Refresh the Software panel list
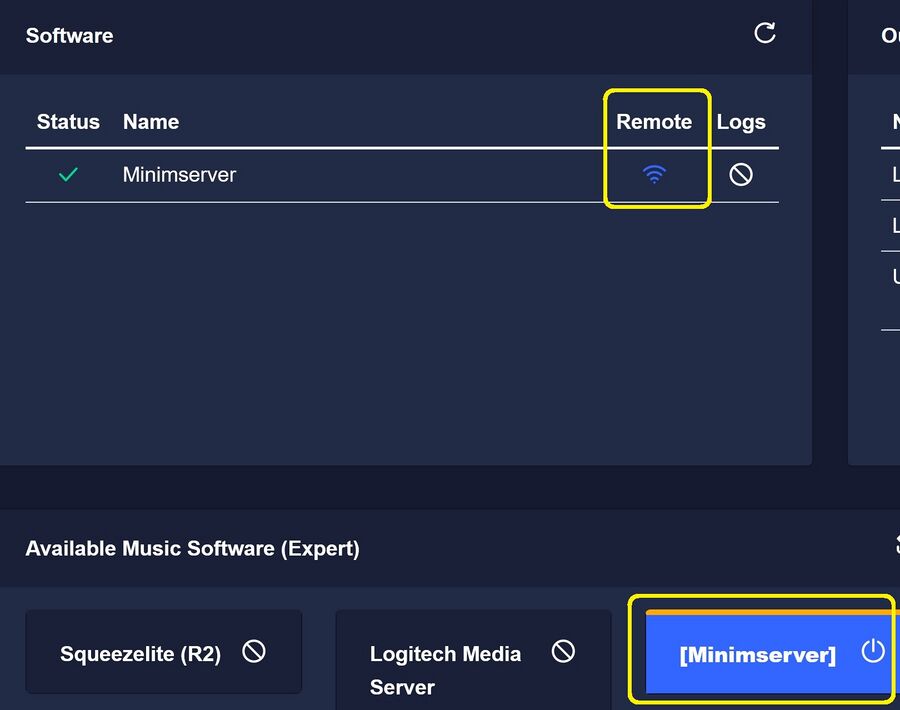Screen dimensions: 900x710 765,33
